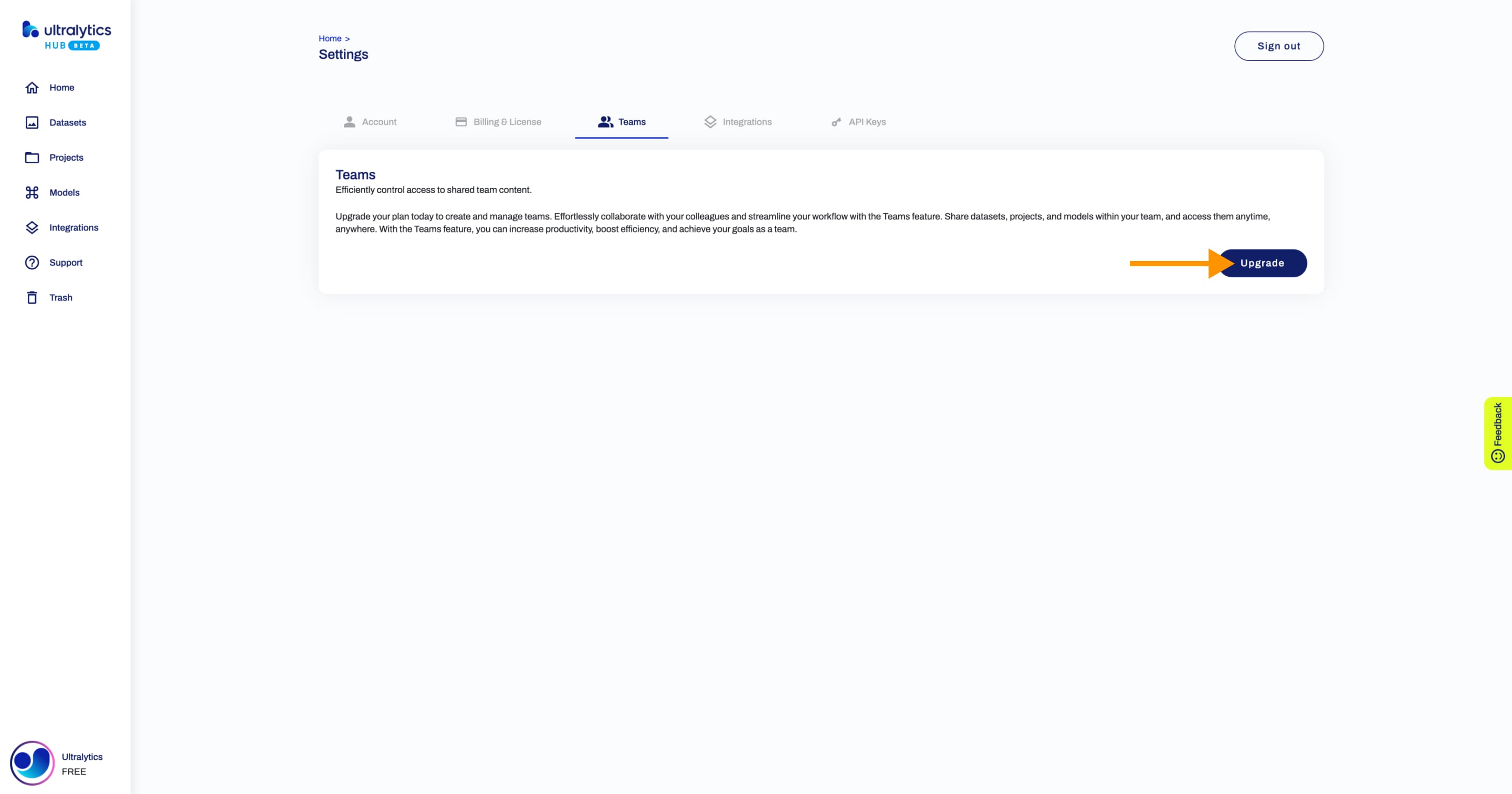Click the Datasets sidebar icon

32,122
